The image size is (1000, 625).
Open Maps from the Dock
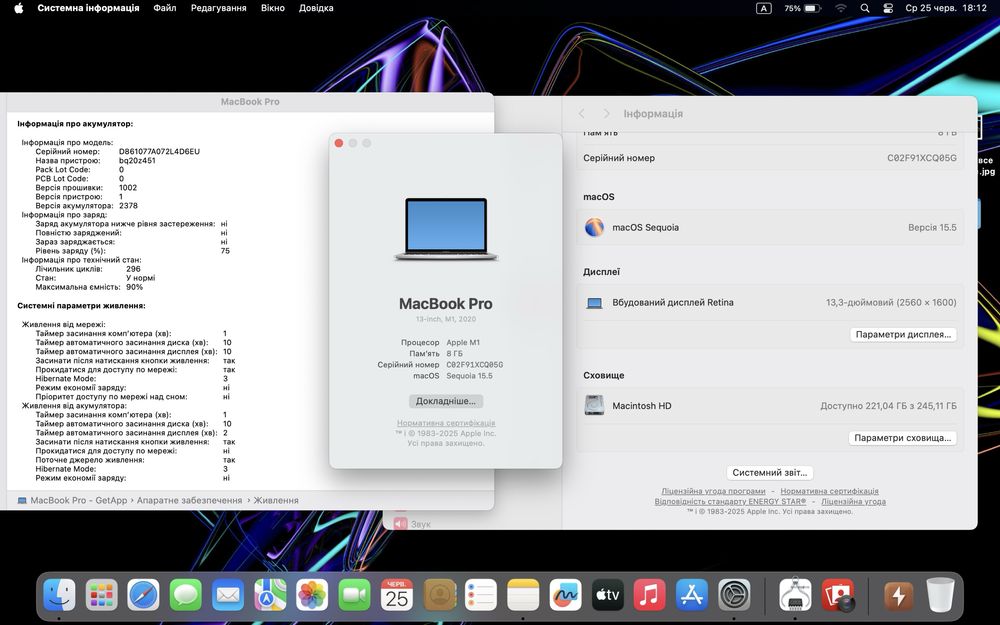[x=270, y=596]
